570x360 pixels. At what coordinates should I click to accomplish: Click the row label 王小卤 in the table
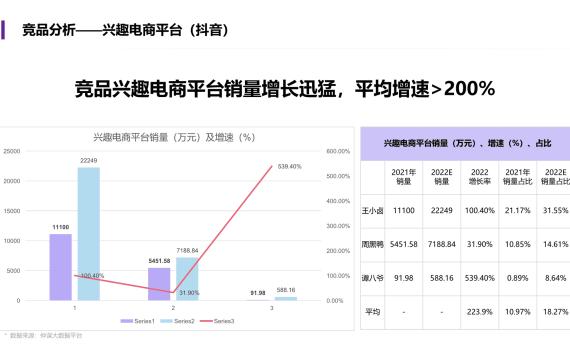[373, 211]
